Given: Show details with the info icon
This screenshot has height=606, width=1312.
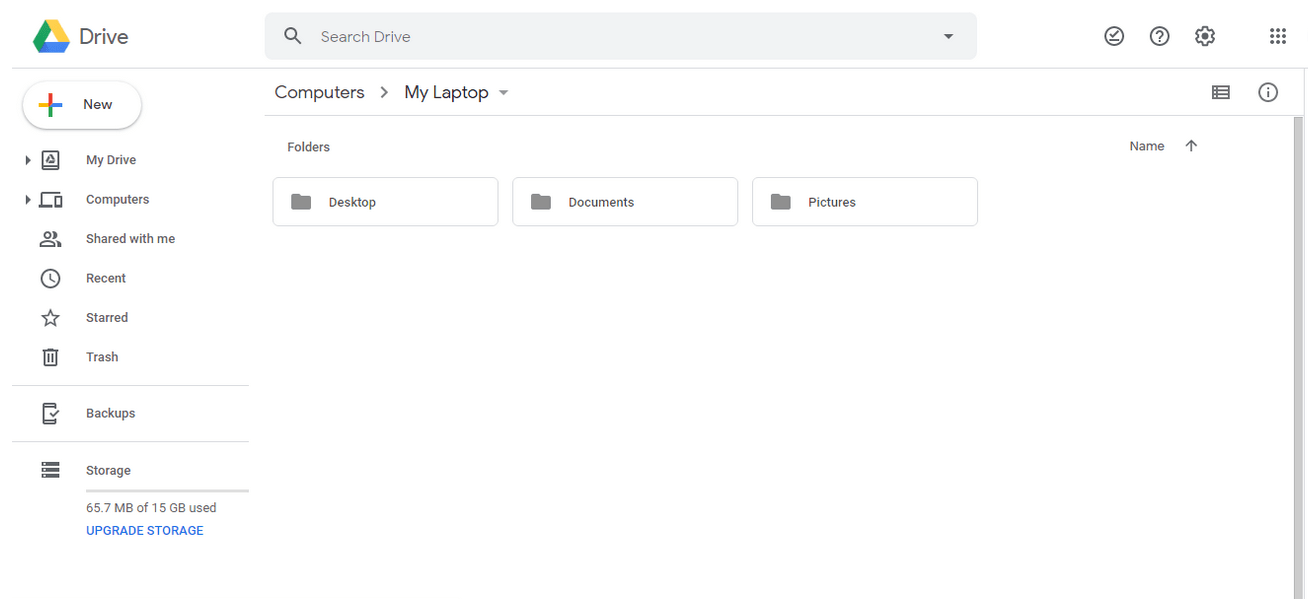Looking at the screenshot, I should pos(1268,92).
